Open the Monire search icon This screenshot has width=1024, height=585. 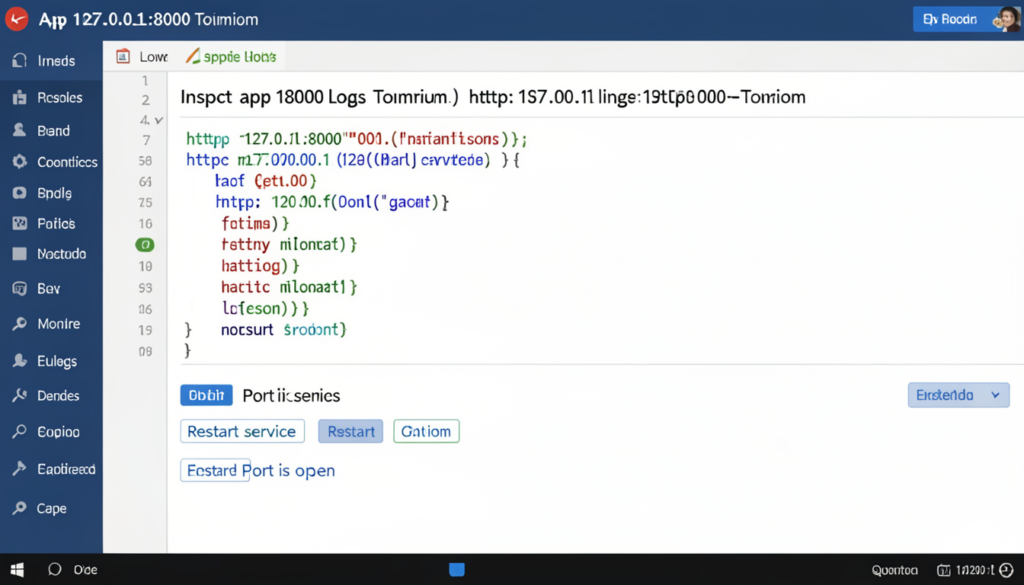[19, 324]
